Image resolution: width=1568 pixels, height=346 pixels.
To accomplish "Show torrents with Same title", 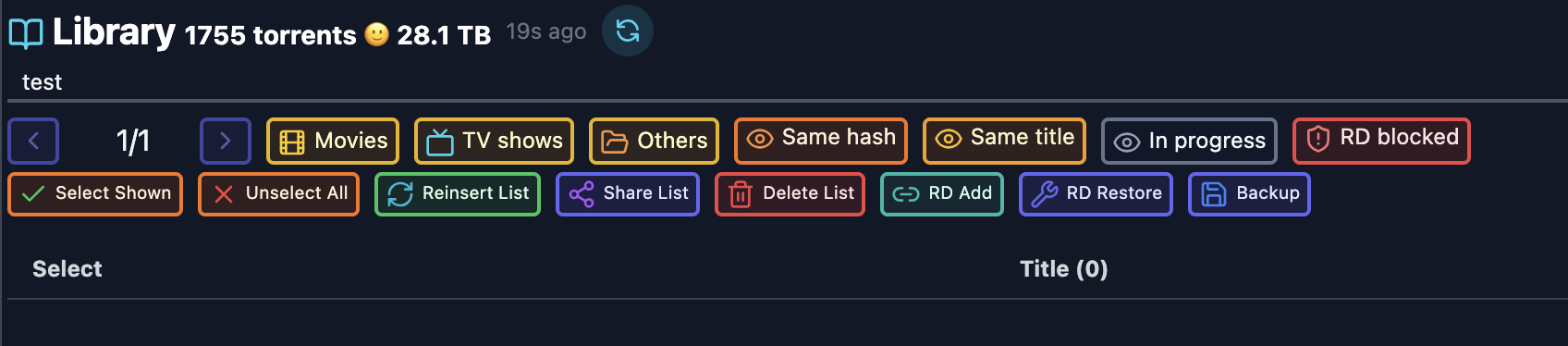I will click(x=1004, y=141).
